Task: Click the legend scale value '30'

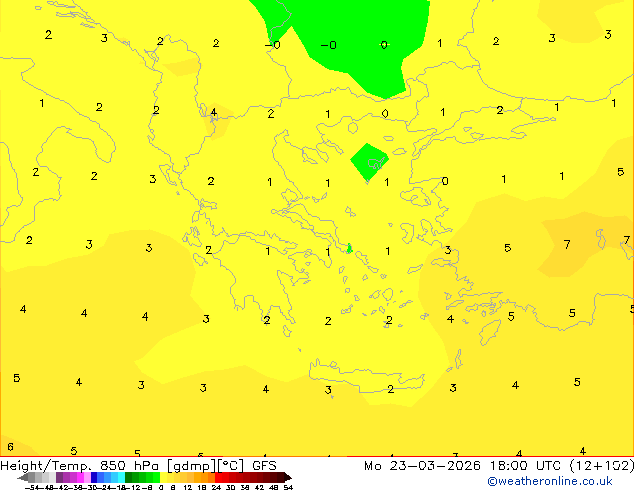Action: (x=230, y=488)
